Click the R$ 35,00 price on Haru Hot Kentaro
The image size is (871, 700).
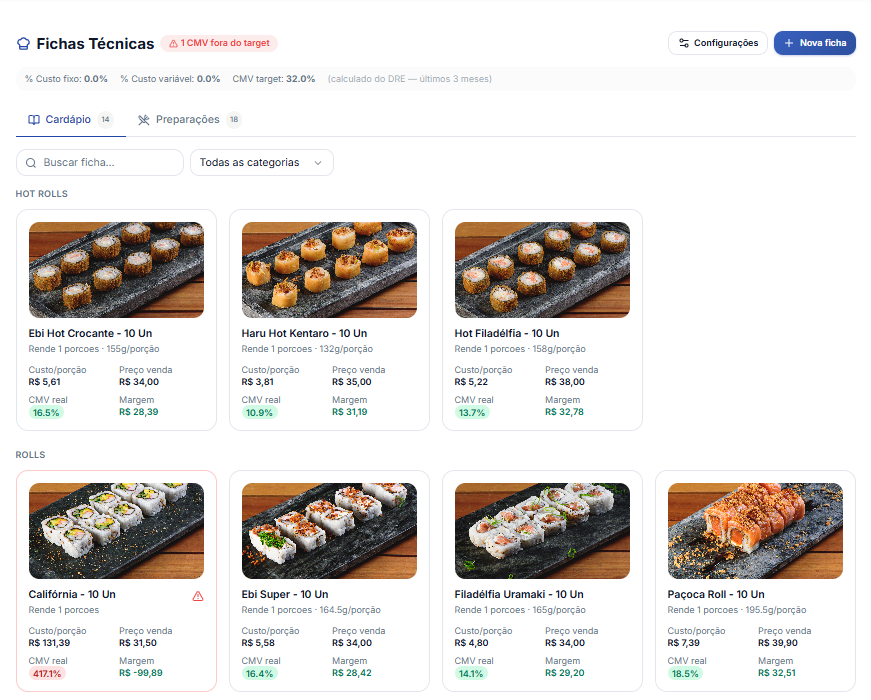(352, 382)
